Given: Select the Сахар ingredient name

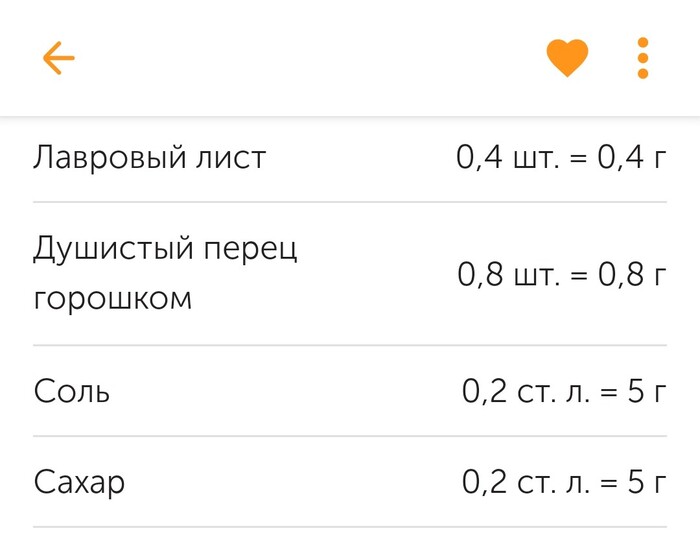Looking at the screenshot, I should (80, 483).
